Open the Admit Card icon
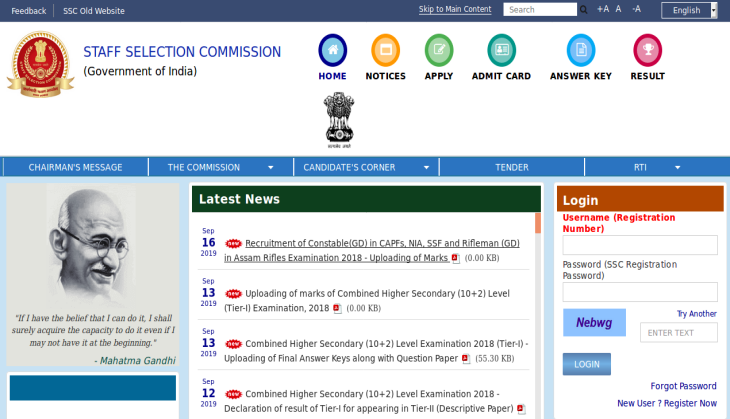730x419 pixels. pyautogui.click(x=501, y=50)
